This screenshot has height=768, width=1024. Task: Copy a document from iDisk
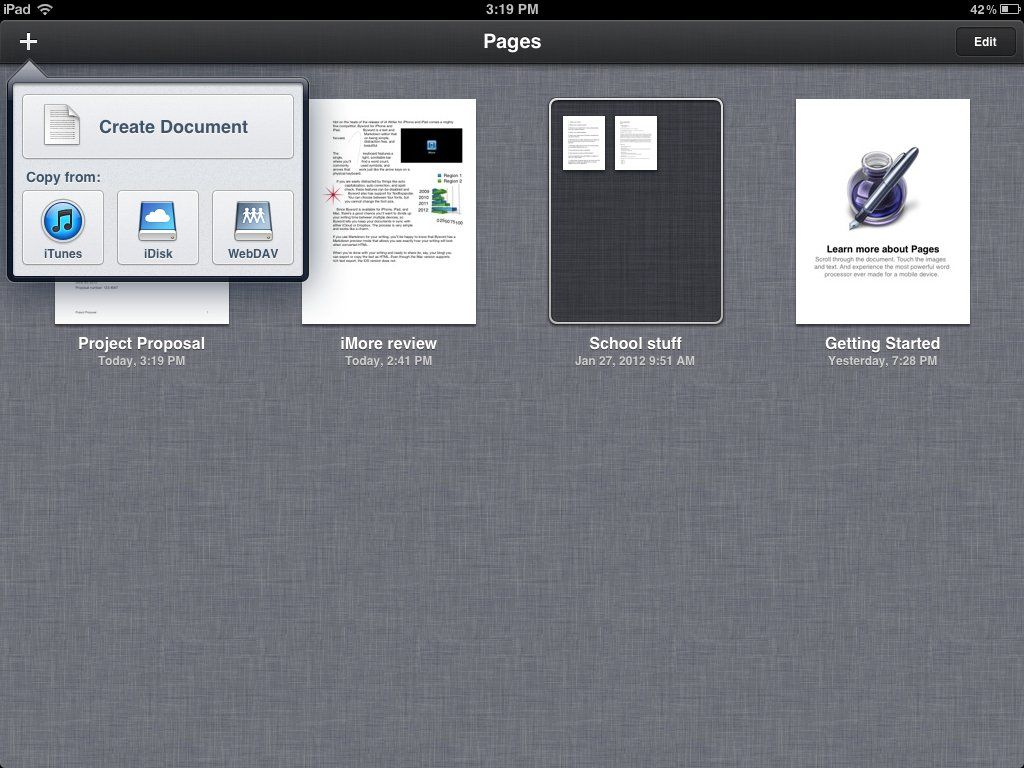tap(157, 227)
